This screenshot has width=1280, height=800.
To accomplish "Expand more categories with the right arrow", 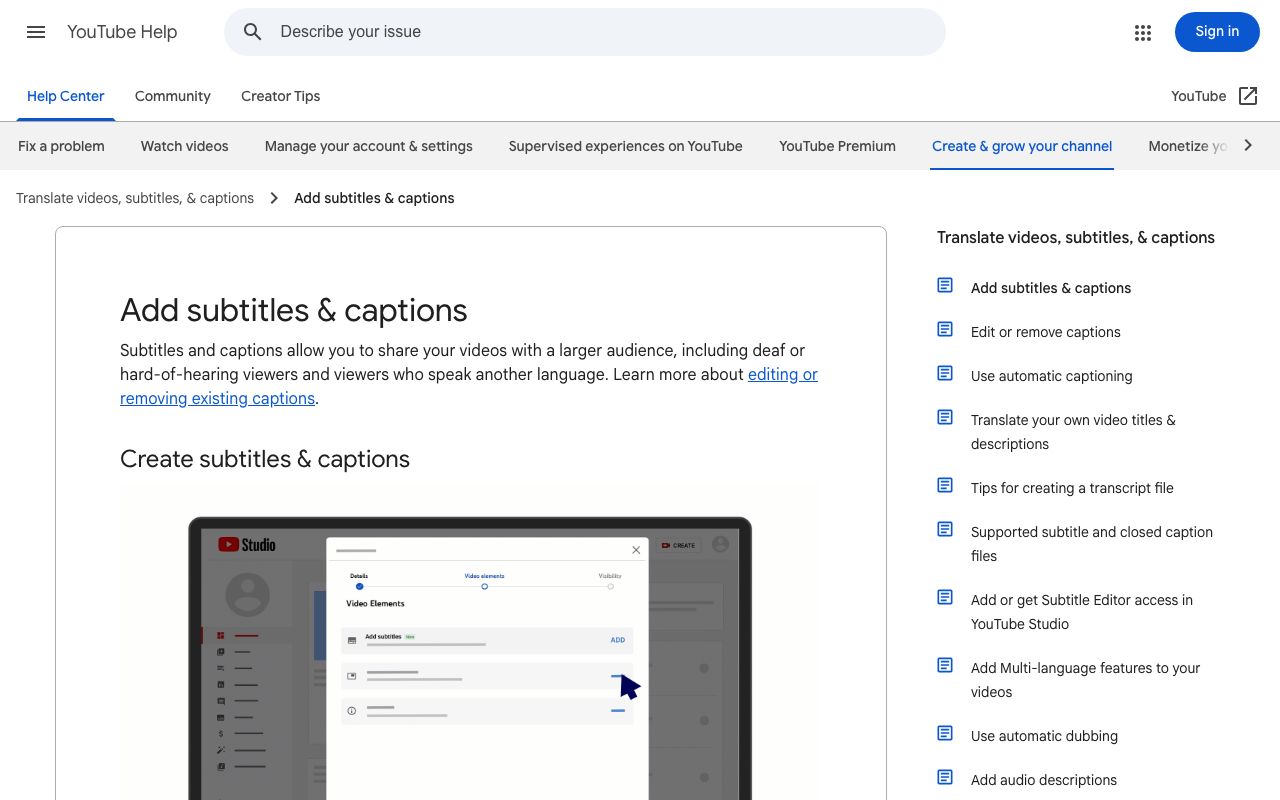I will (1248, 146).
